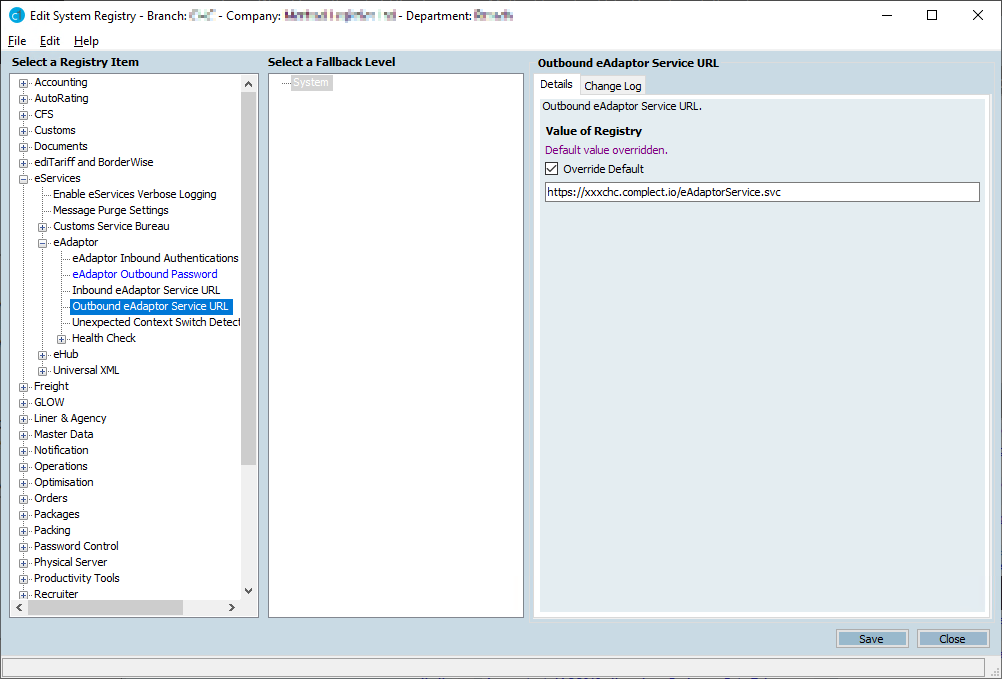Expand the Accounting registry item
Image resolution: width=1002 pixels, height=679 pixels.
tap(22, 82)
